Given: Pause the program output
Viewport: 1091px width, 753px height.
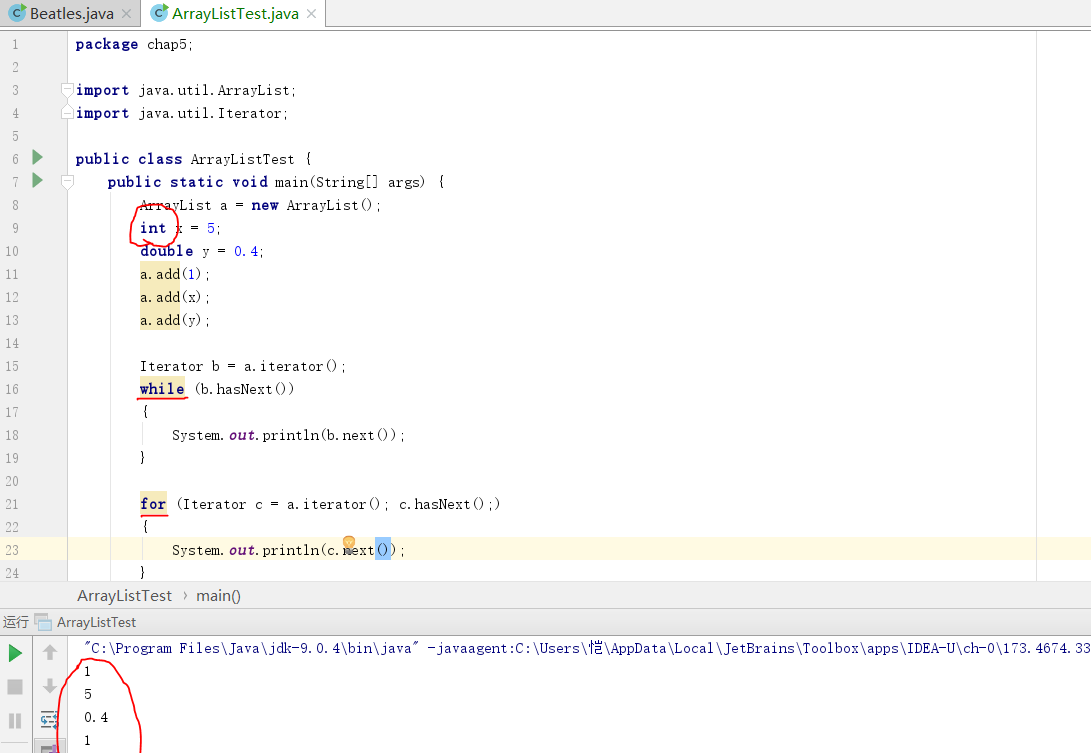Looking at the screenshot, I should [15, 720].
